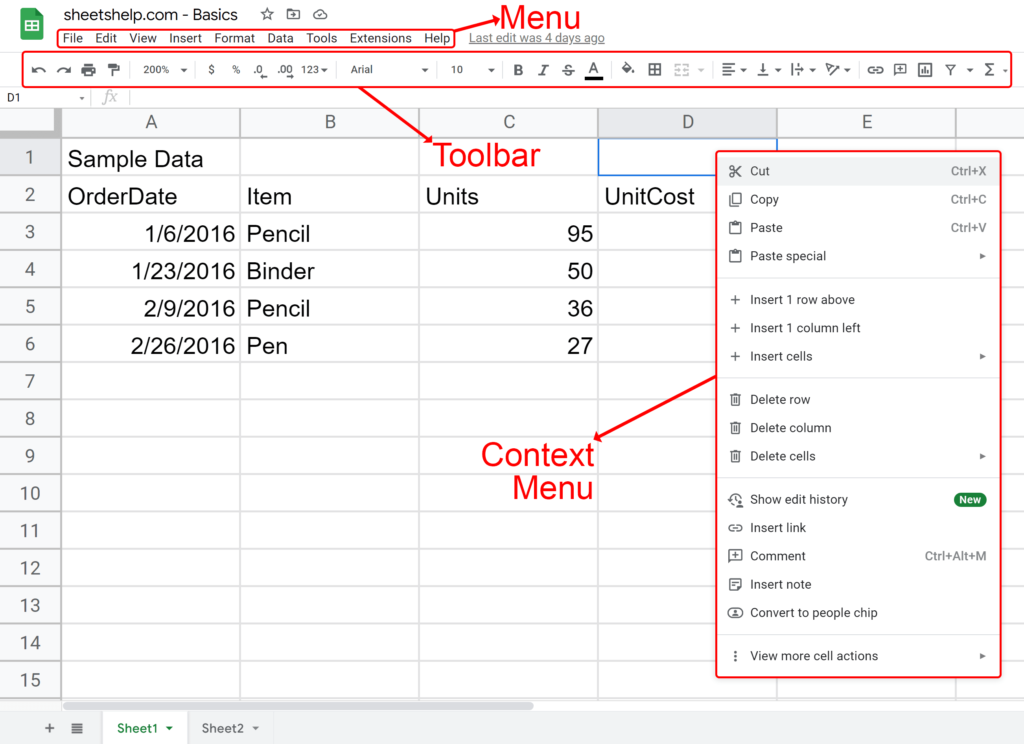Switch to the Sheet2 tab
The width and height of the screenshot is (1024, 744).
pos(223,728)
